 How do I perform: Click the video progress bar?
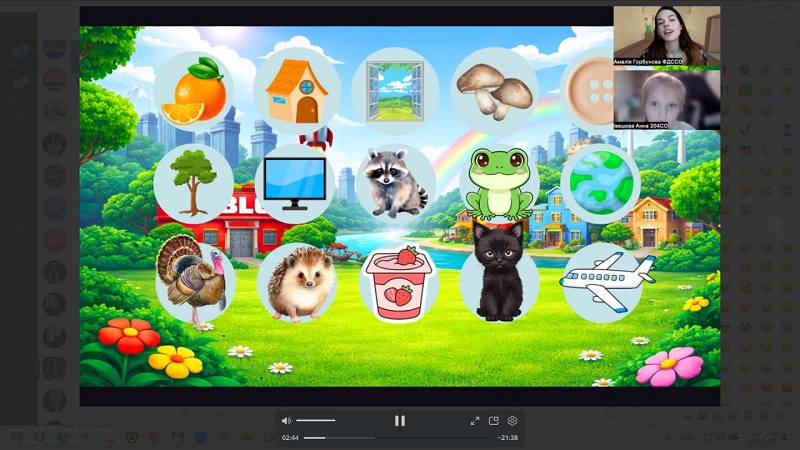pos(400,438)
